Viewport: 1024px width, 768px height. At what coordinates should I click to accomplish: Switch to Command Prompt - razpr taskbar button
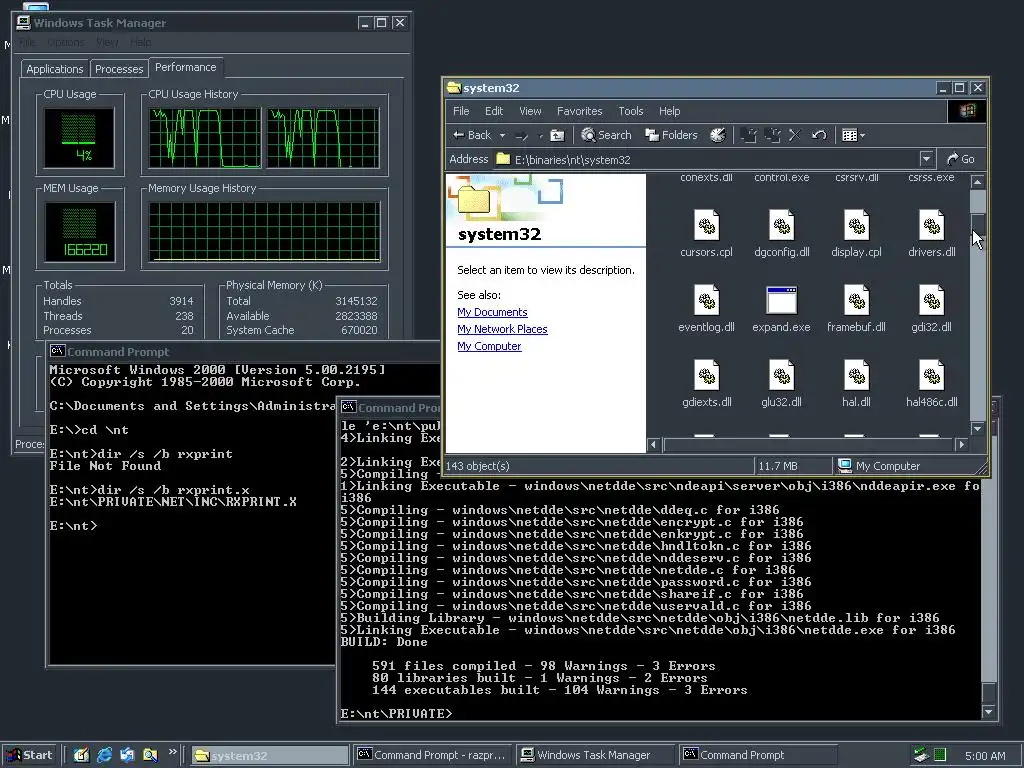pos(433,755)
